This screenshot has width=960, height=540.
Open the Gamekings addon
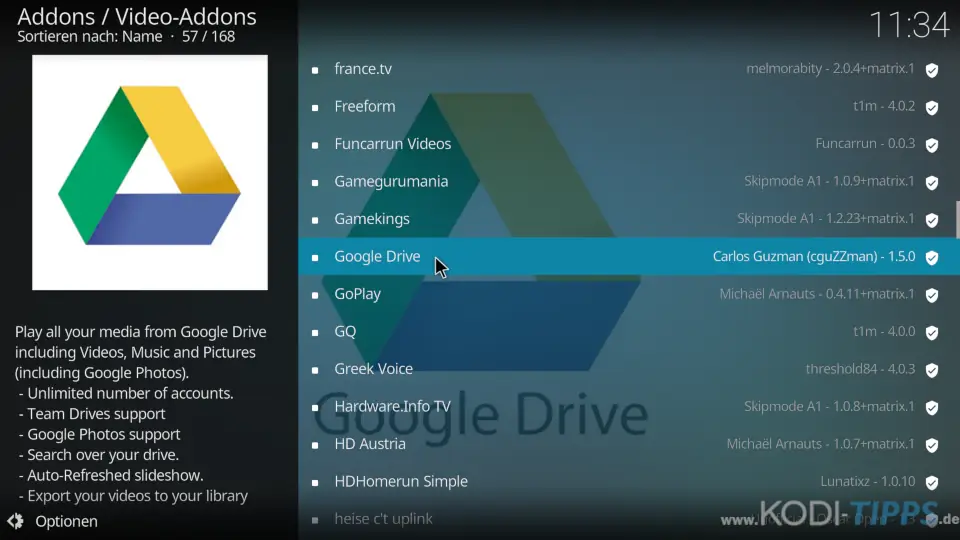[629, 219]
